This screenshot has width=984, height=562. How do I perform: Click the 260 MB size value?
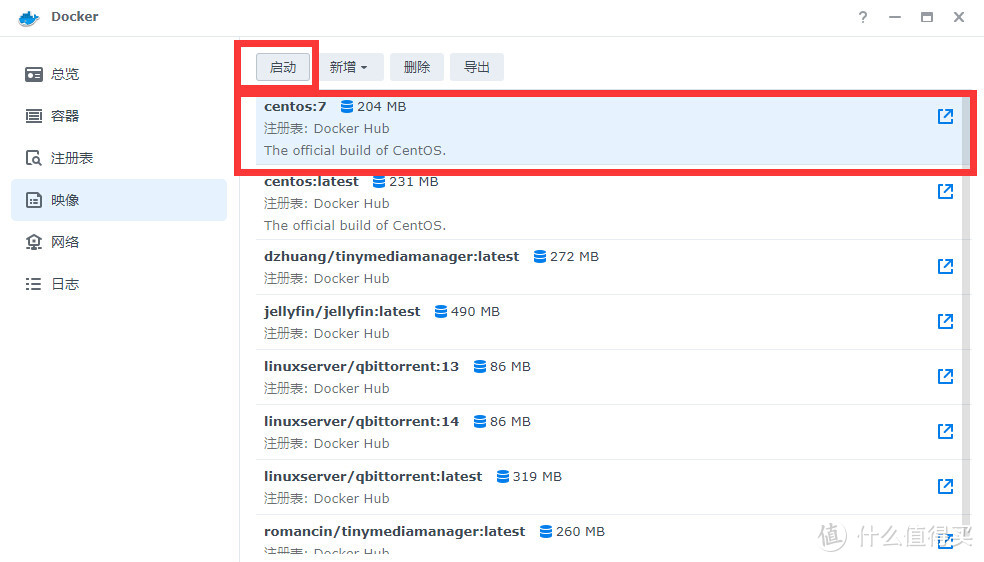[580, 532]
